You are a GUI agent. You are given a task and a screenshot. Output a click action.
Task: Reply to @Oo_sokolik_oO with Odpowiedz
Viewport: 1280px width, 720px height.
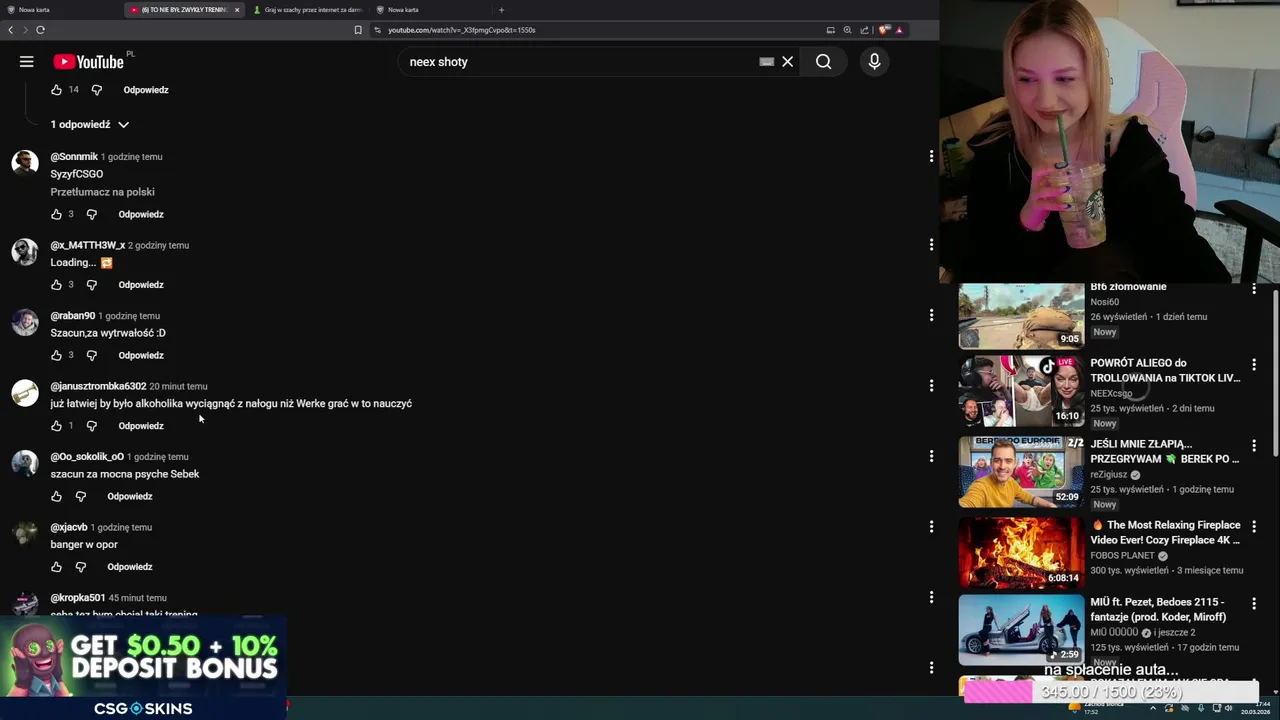point(130,496)
